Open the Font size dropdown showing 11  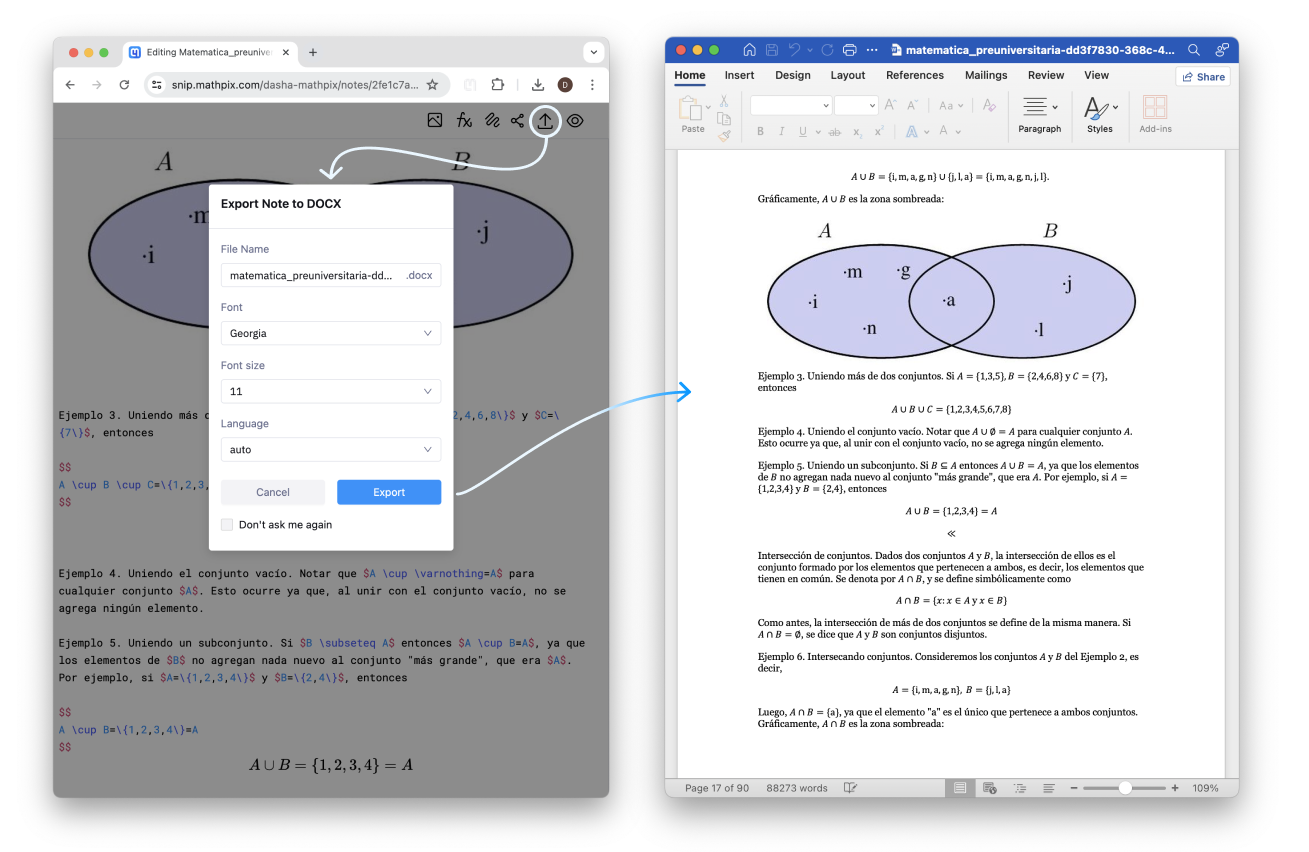(331, 391)
